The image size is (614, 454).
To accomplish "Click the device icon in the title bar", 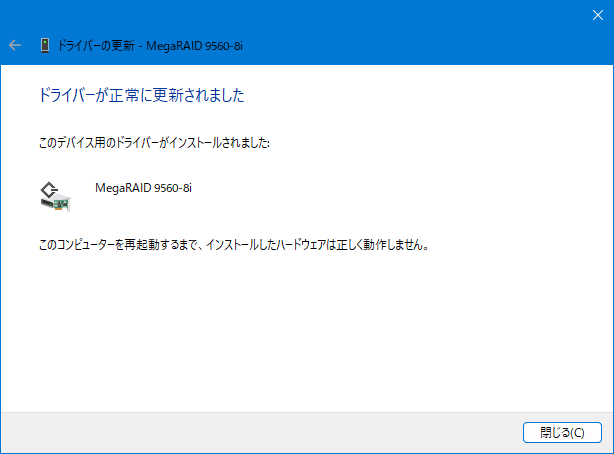I will 45,45.
